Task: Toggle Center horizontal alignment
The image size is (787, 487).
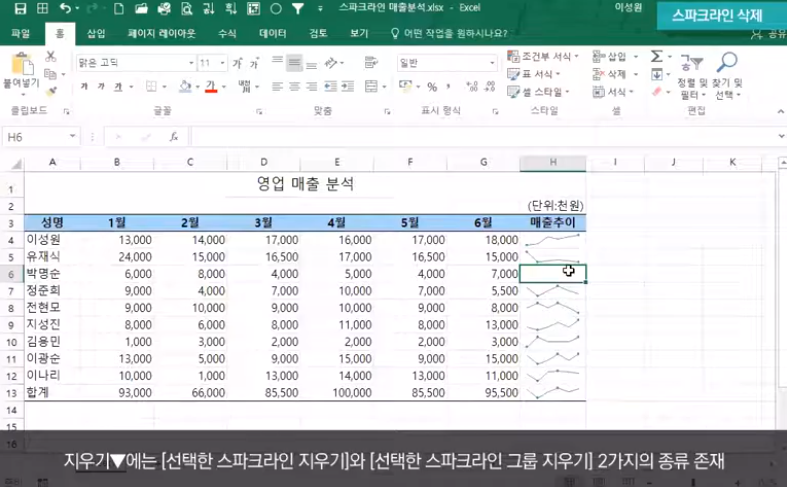Action: pos(295,86)
